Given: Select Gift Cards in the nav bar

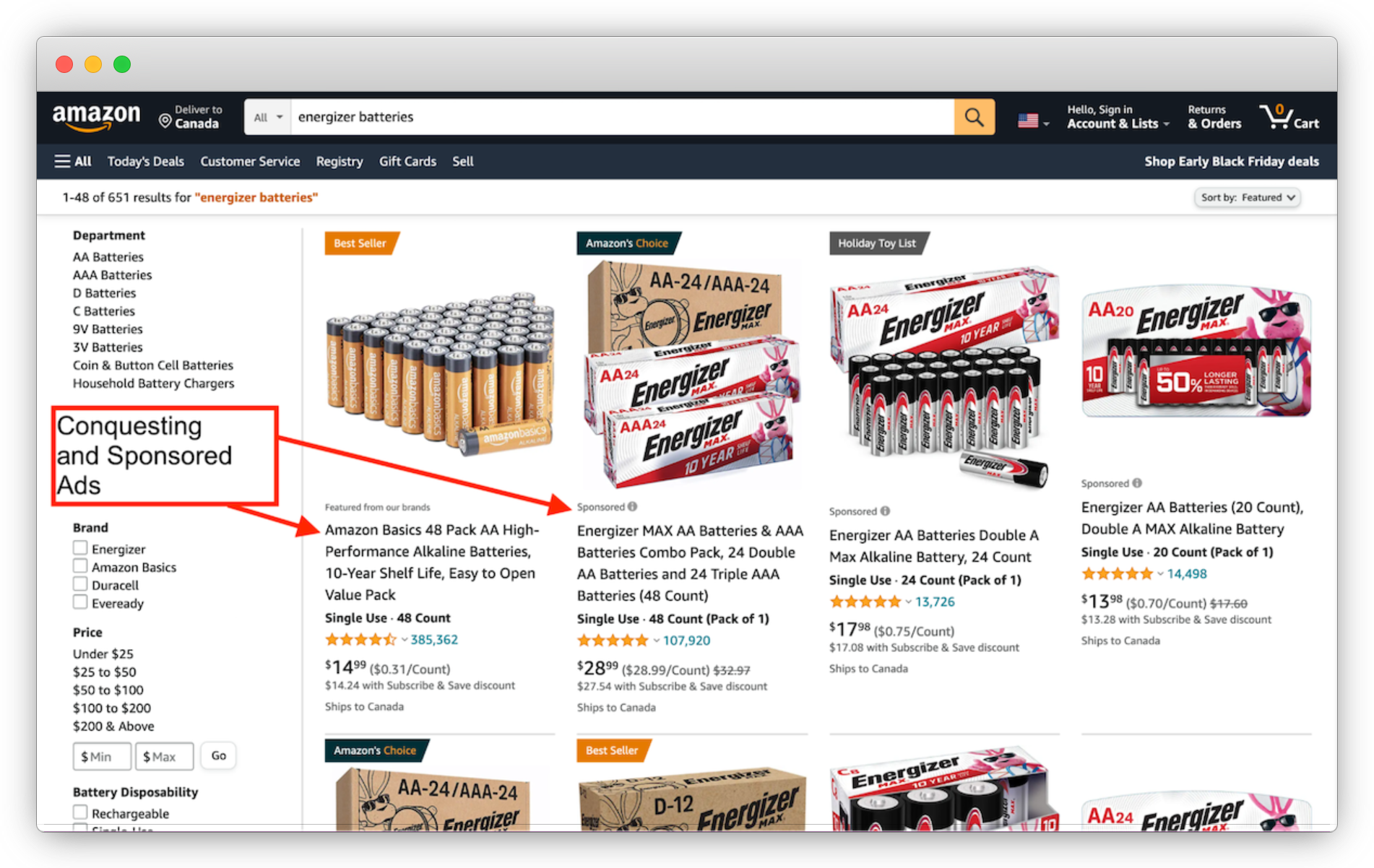Looking at the screenshot, I should point(407,161).
